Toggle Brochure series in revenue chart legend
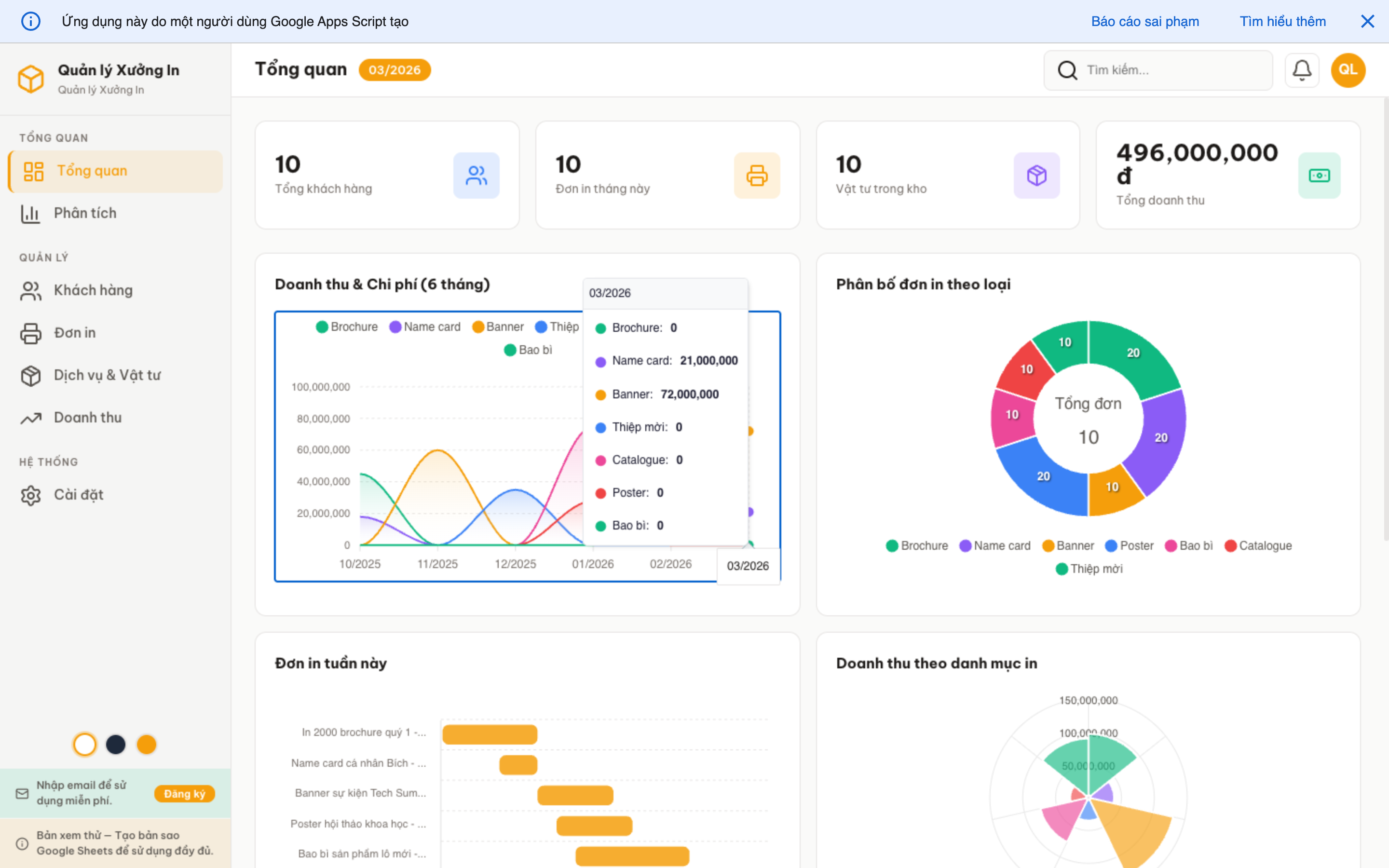 pyautogui.click(x=347, y=326)
